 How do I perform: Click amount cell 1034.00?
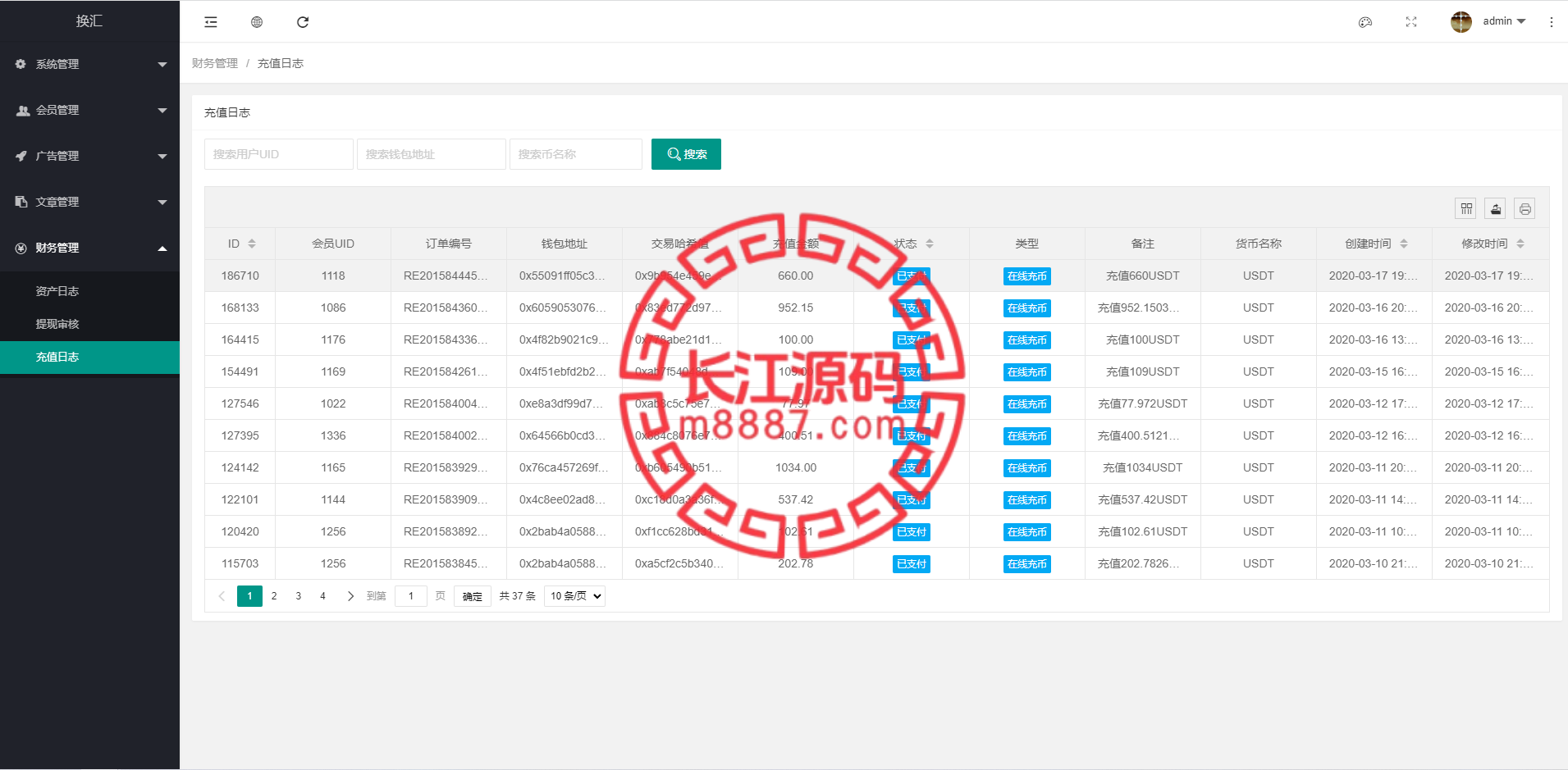796,467
